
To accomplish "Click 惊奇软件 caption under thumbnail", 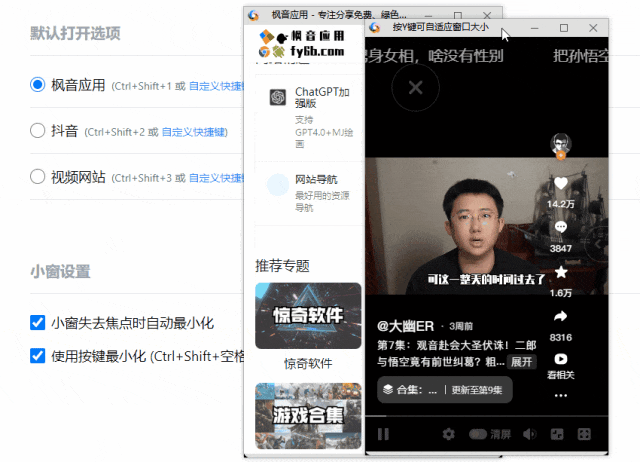I will (308, 363).
